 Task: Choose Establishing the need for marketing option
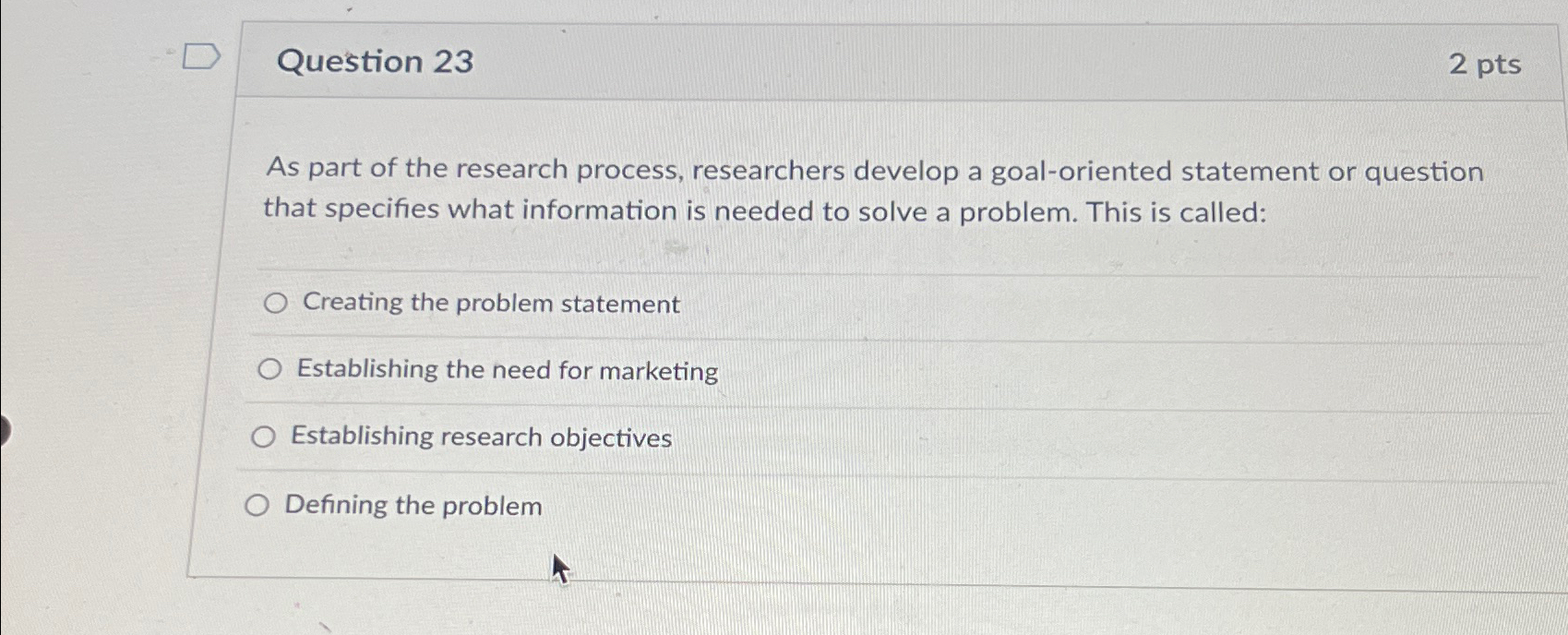point(269,370)
